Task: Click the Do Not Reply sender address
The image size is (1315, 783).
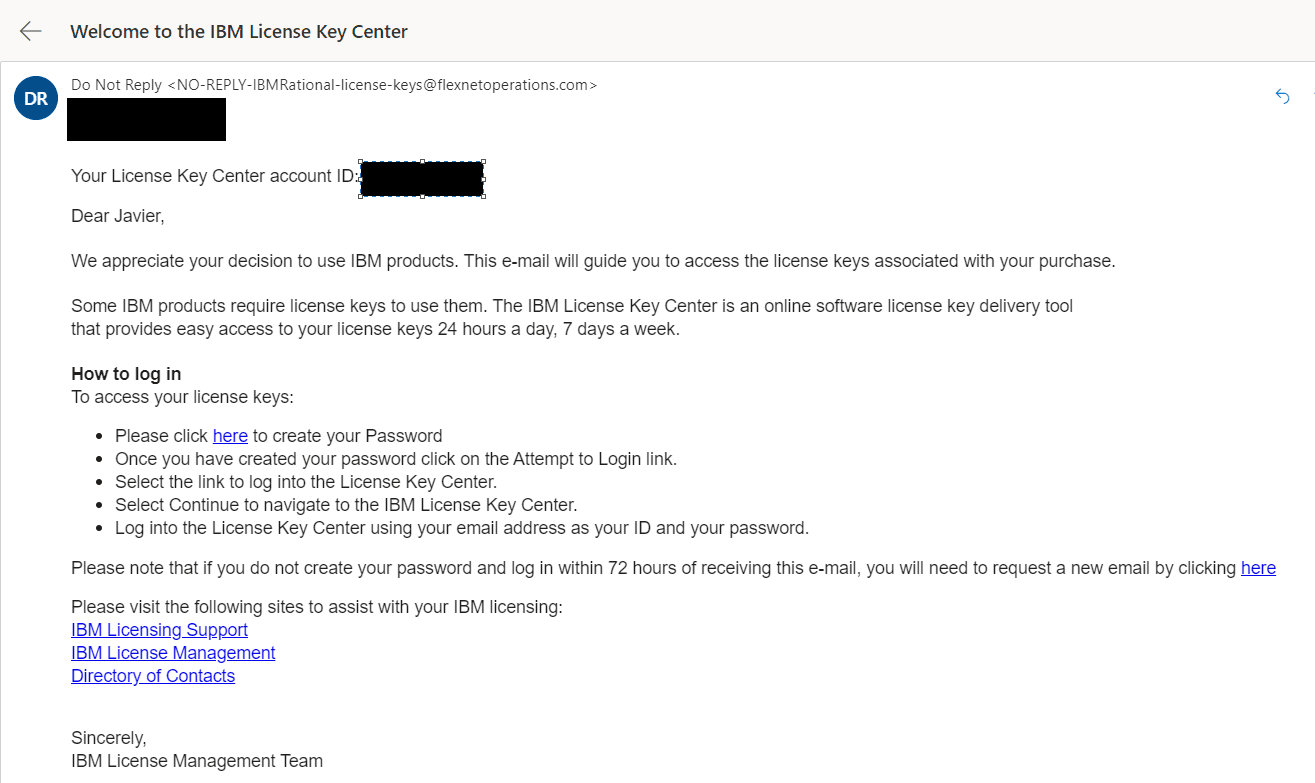Action: point(334,85)
